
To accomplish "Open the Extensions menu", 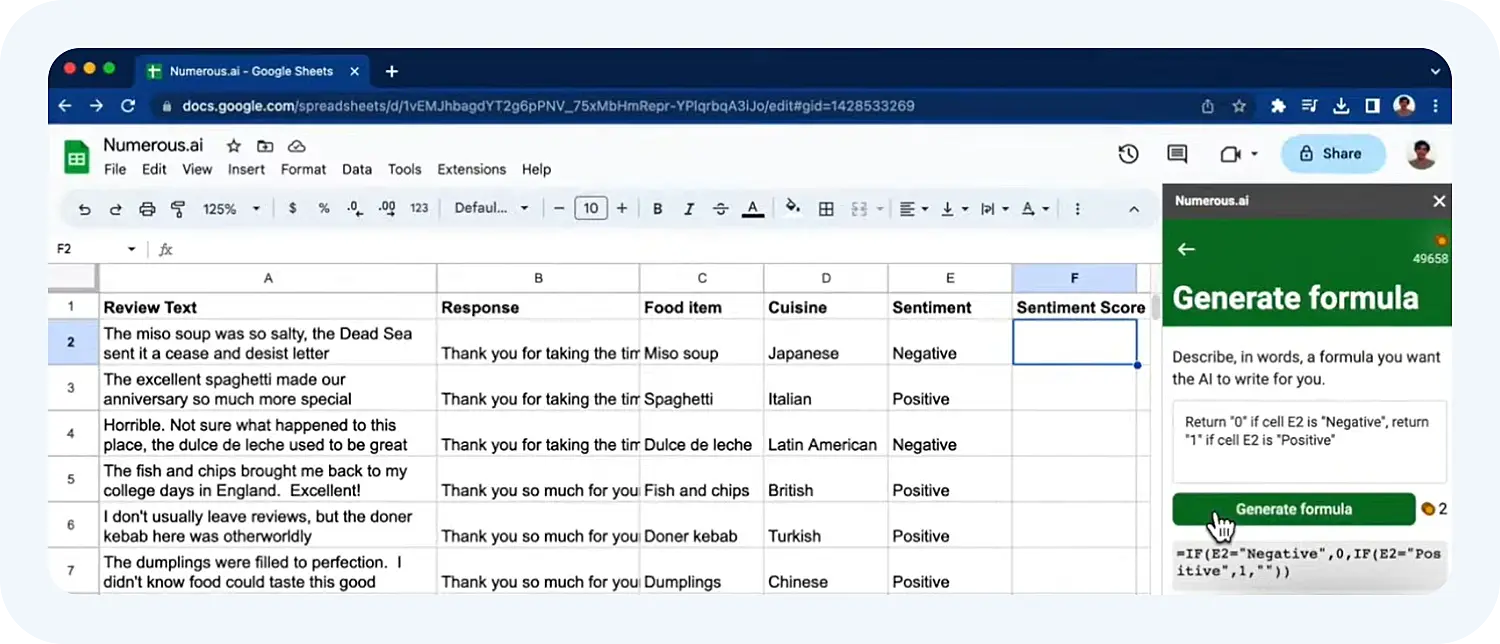I will point(471,169).
